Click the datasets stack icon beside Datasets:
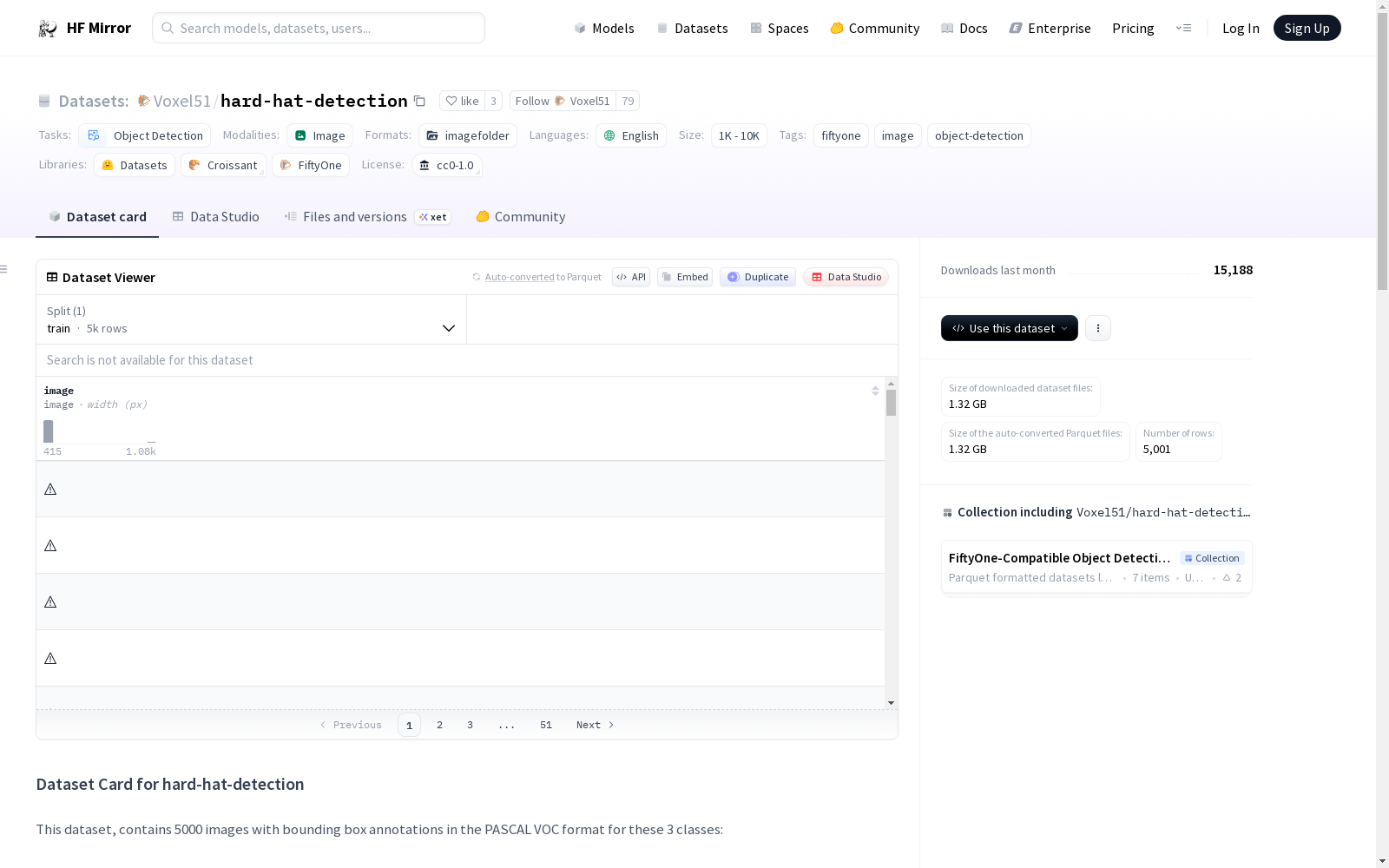Viewport: 1389px width, 868px height. (44, 101)
